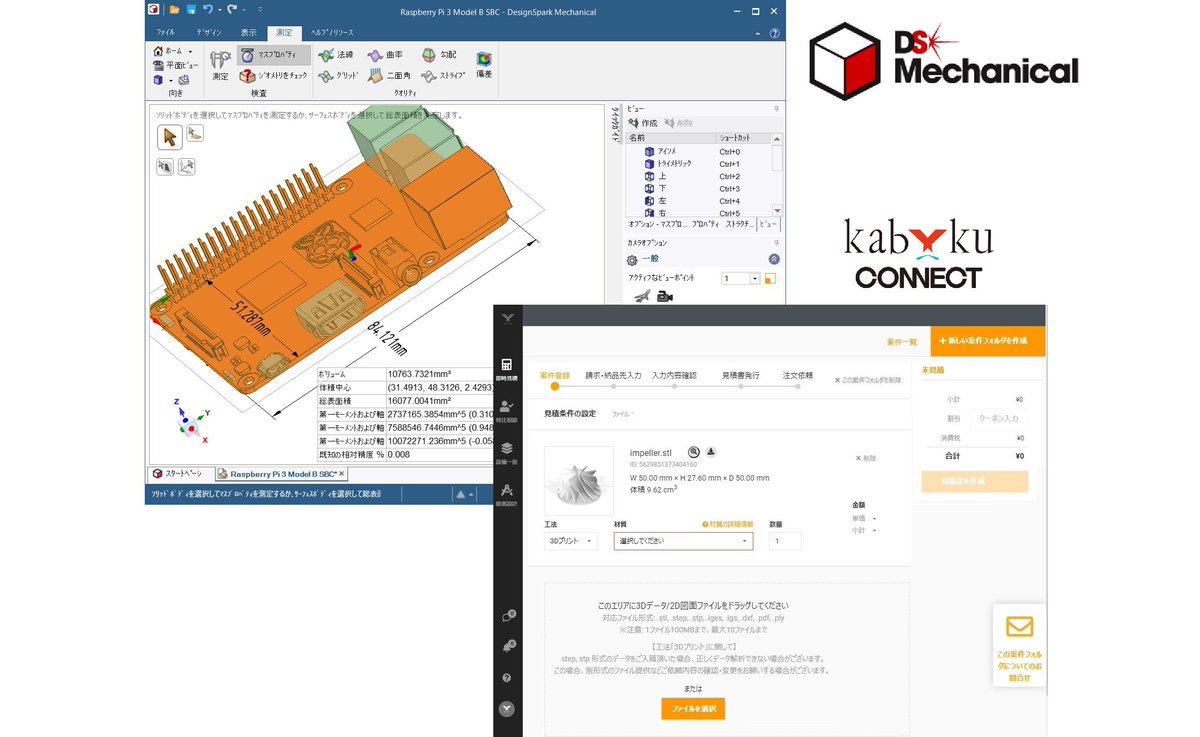Click chat bubble icon in Kabuku sidebar
Viewport: 1200px width, 737px height.
pos(508,616)
